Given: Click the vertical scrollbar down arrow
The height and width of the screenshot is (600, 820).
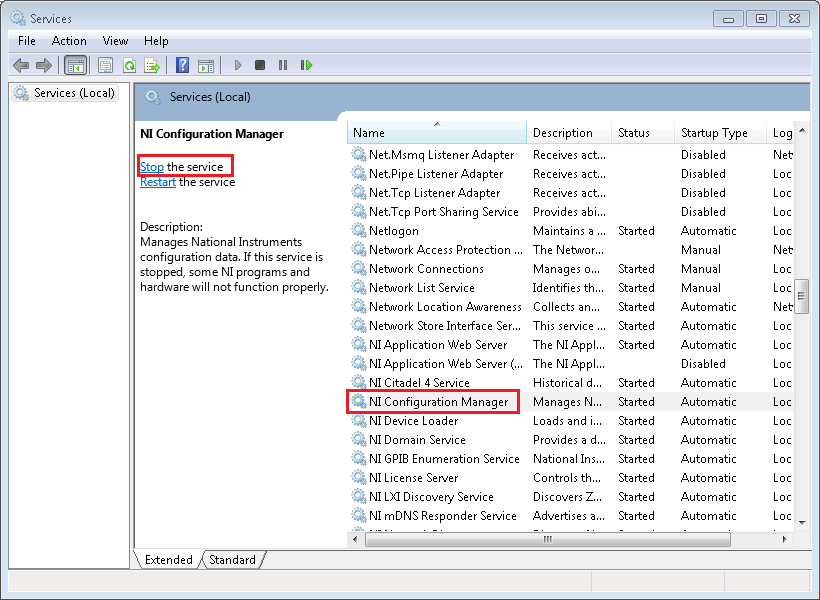Looking at the screenshot, I should pyautogui.click(x=802, y=522).
